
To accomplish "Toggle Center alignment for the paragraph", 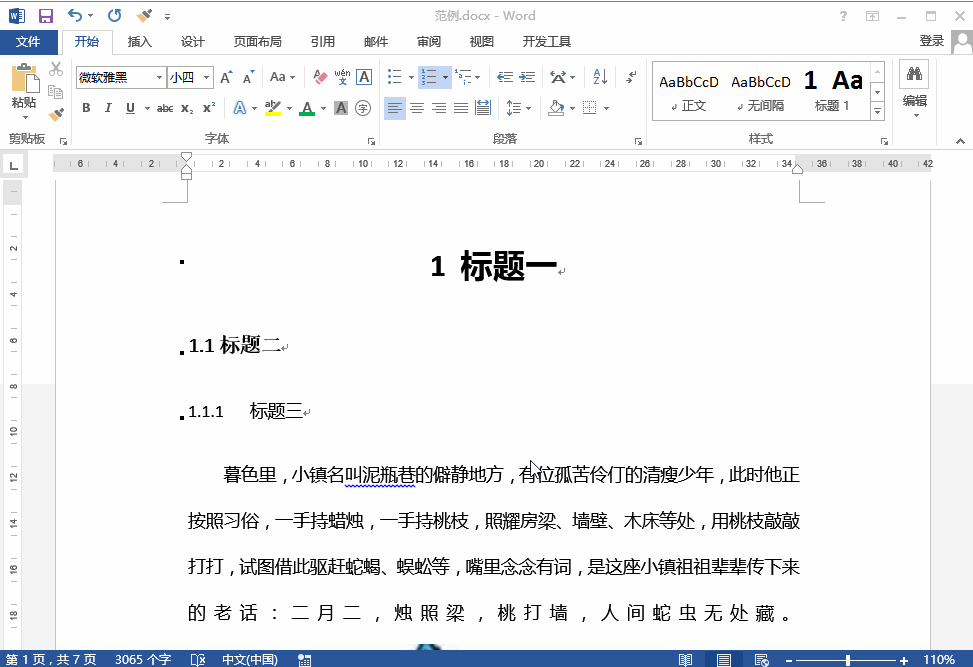I will coord(417,108).
